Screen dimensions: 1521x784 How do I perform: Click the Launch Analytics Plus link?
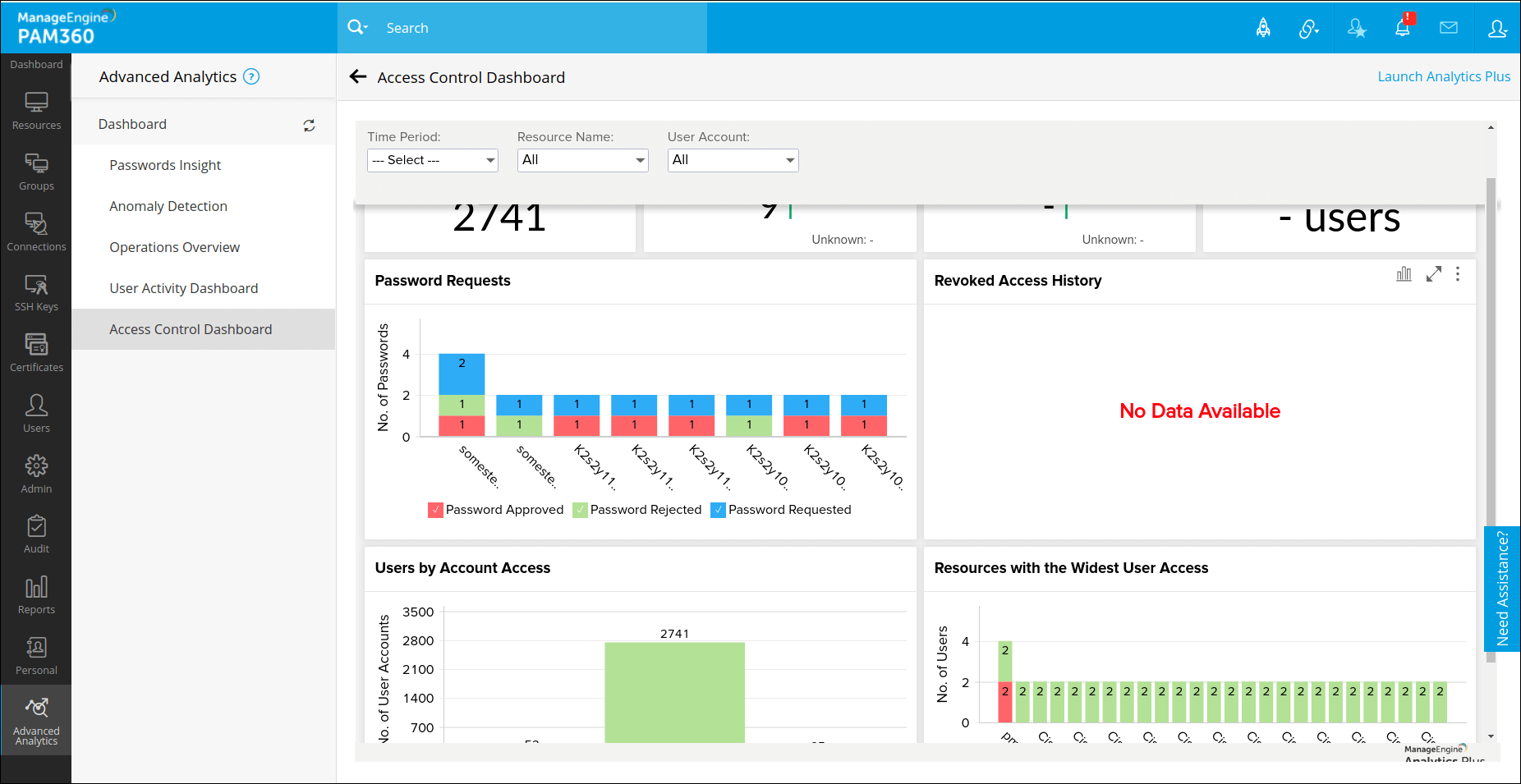1443,76
